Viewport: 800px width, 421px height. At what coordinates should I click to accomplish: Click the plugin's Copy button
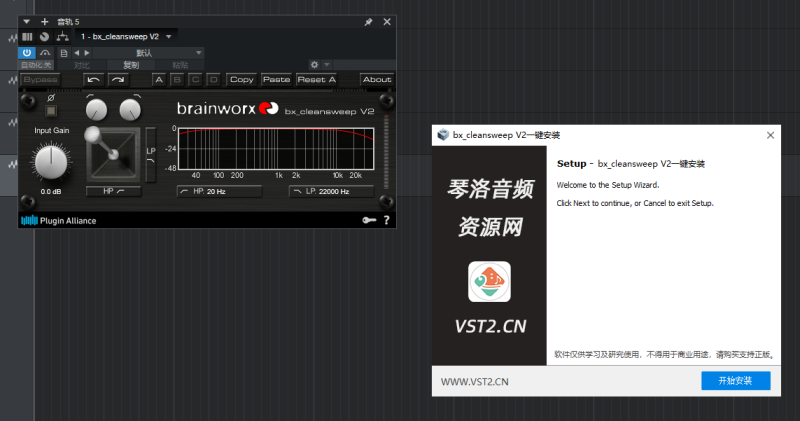[x=242, y=80]
